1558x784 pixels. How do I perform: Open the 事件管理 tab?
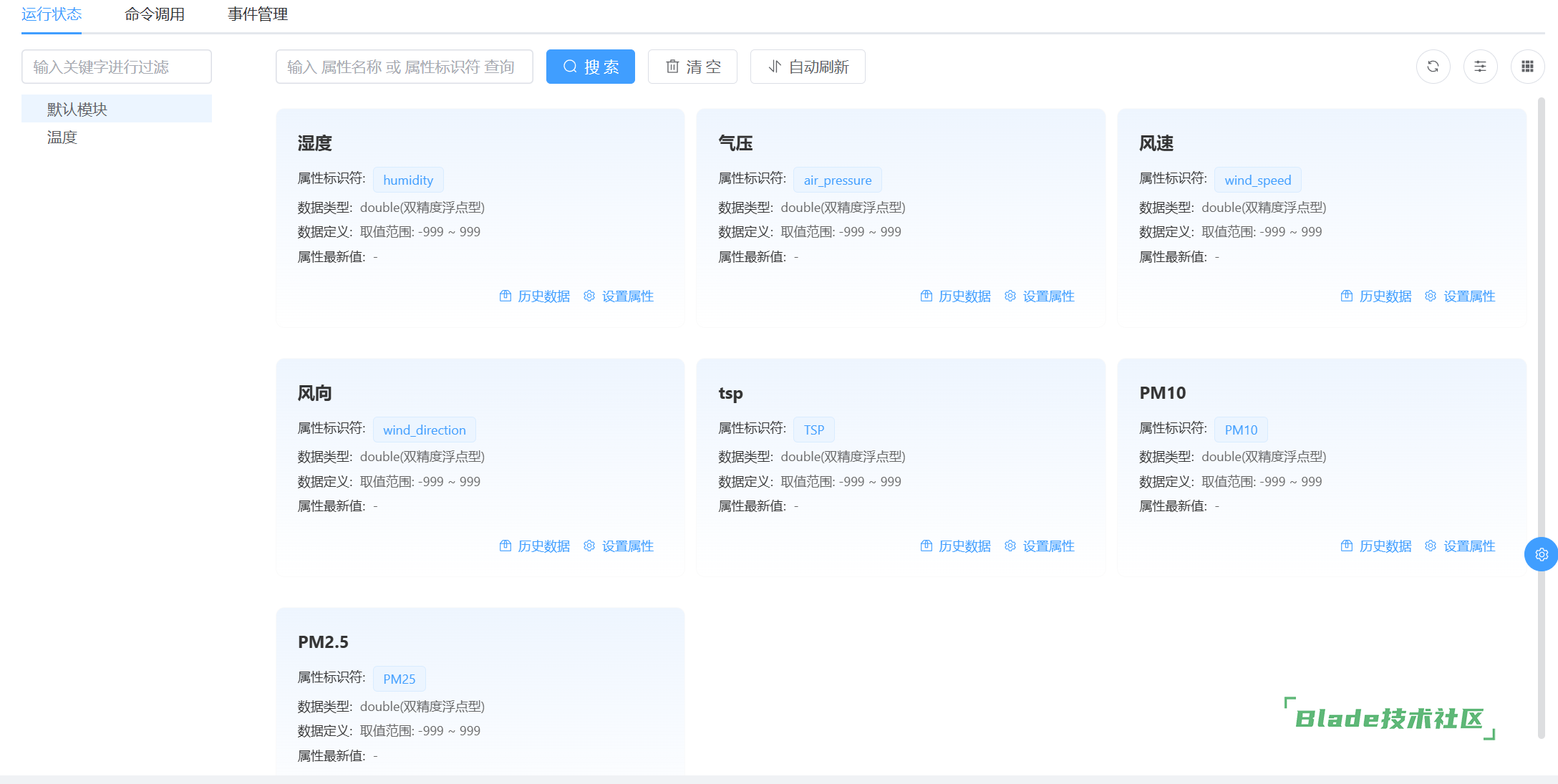(x=258, y=14)
